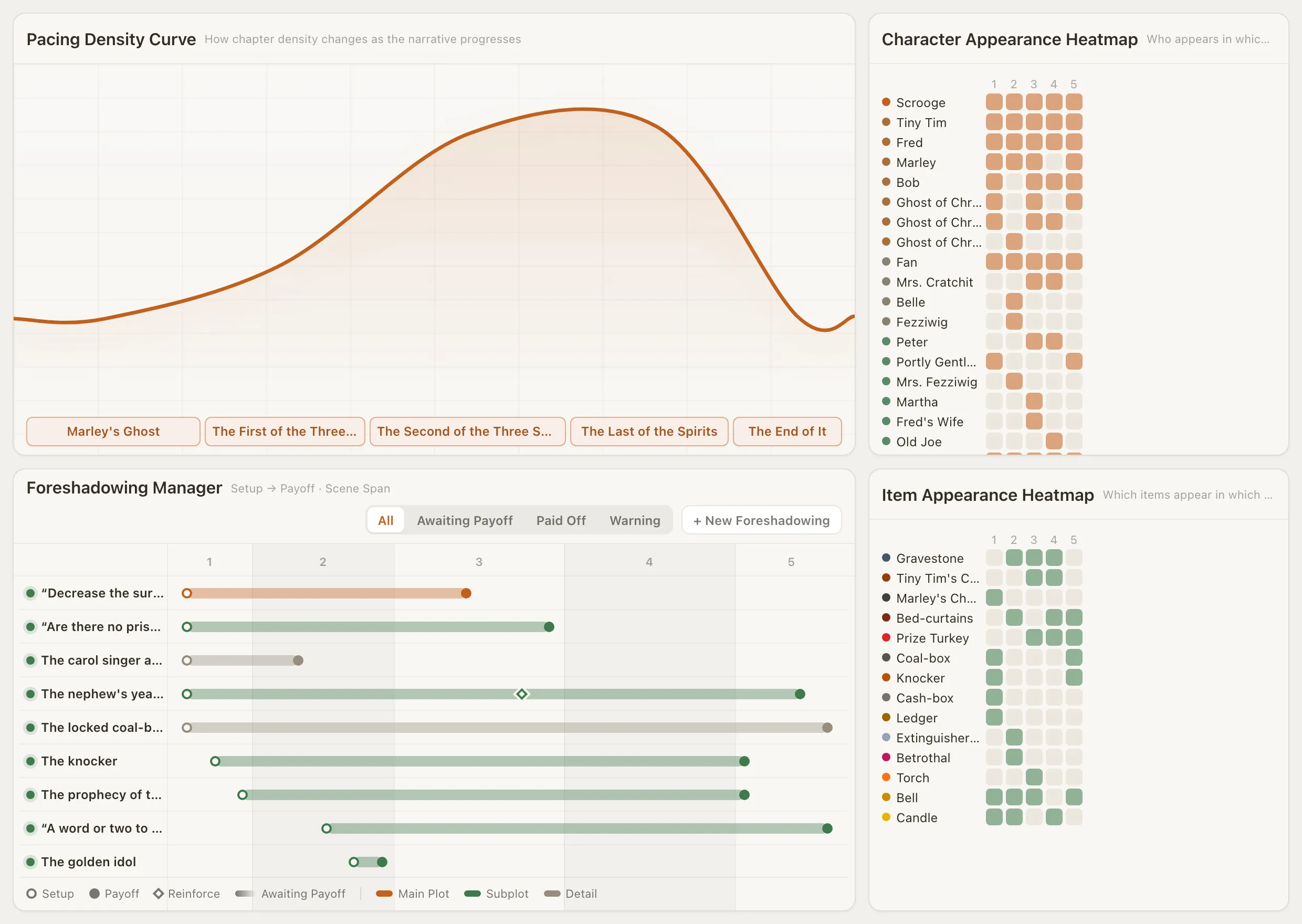
Task: Click payoff marker of The carol singer bar
Action: click(x=298, y=660)
